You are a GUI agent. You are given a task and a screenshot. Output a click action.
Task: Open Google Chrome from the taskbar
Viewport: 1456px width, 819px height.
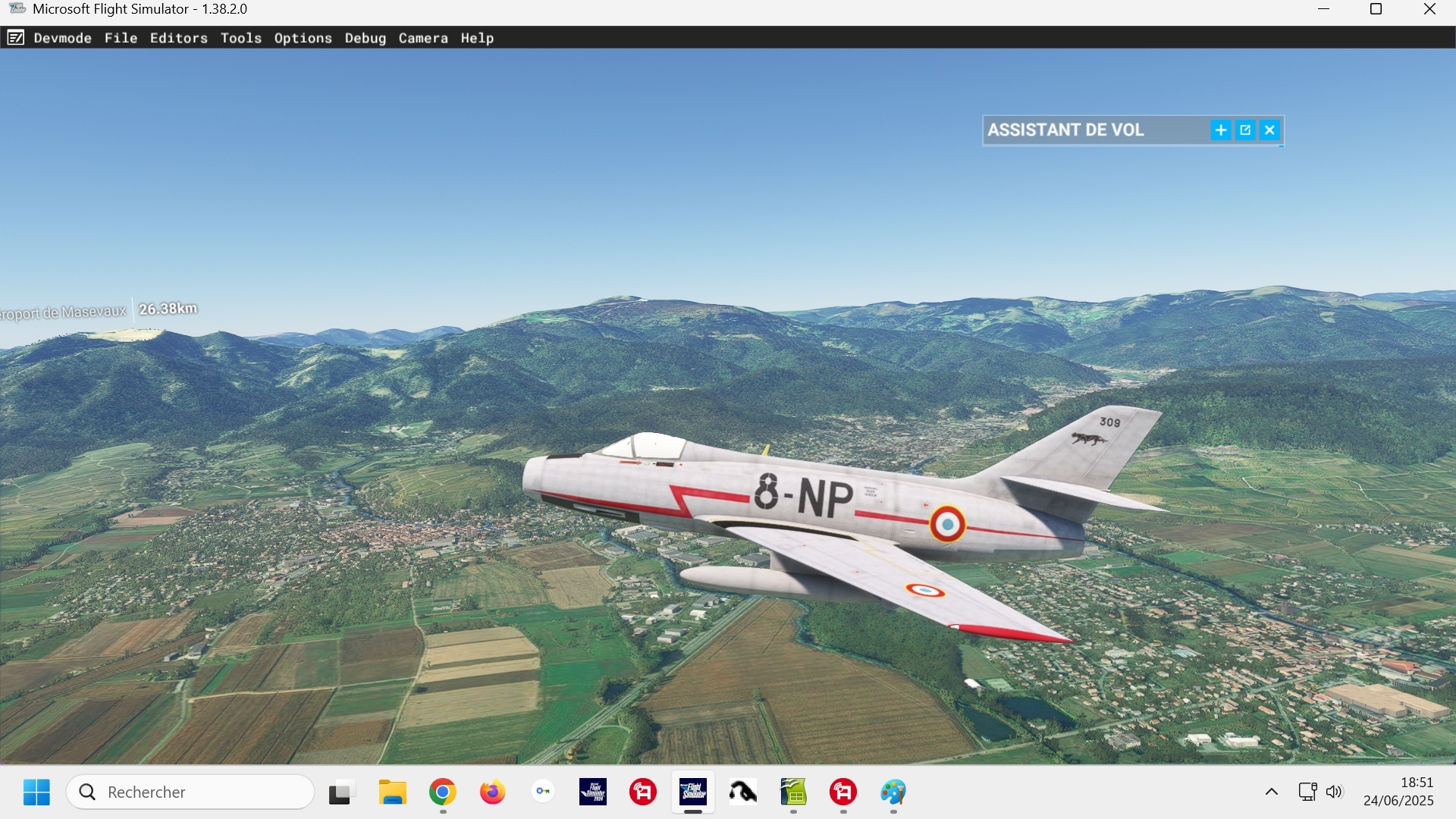443,792
